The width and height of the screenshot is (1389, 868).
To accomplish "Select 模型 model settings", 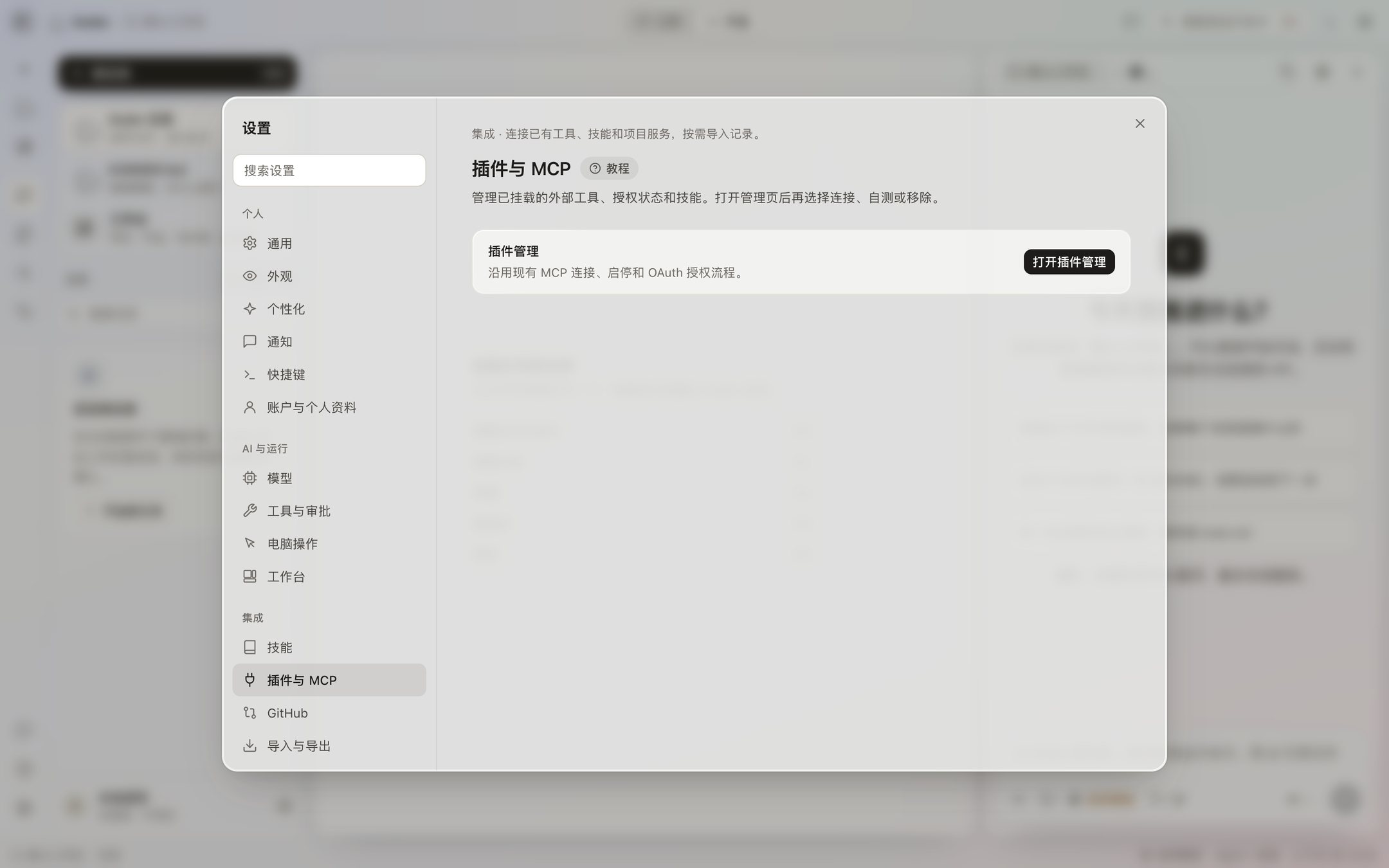I will [x=329, y=478].
